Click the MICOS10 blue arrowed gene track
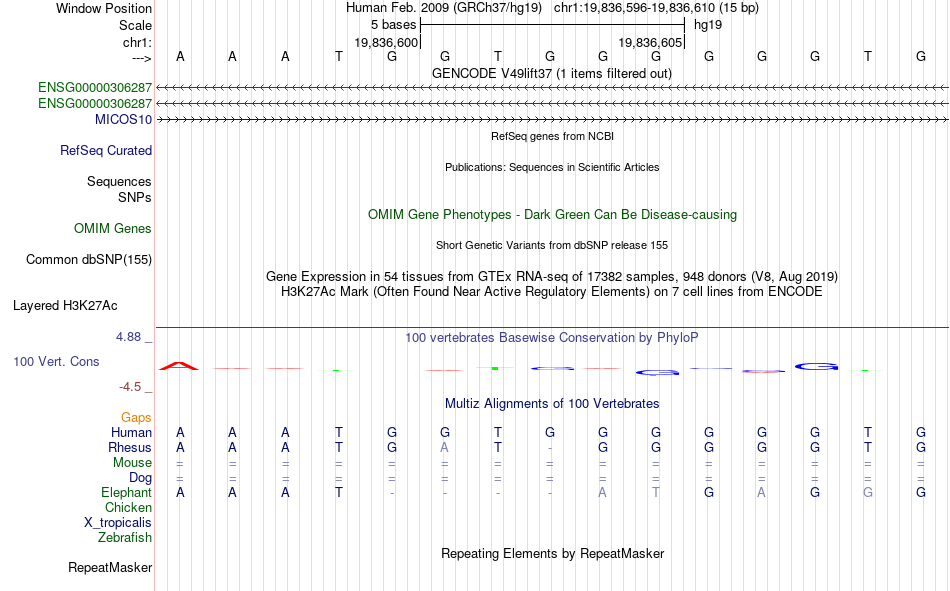This screenshot has width=950, height=591. click(552, 119)
